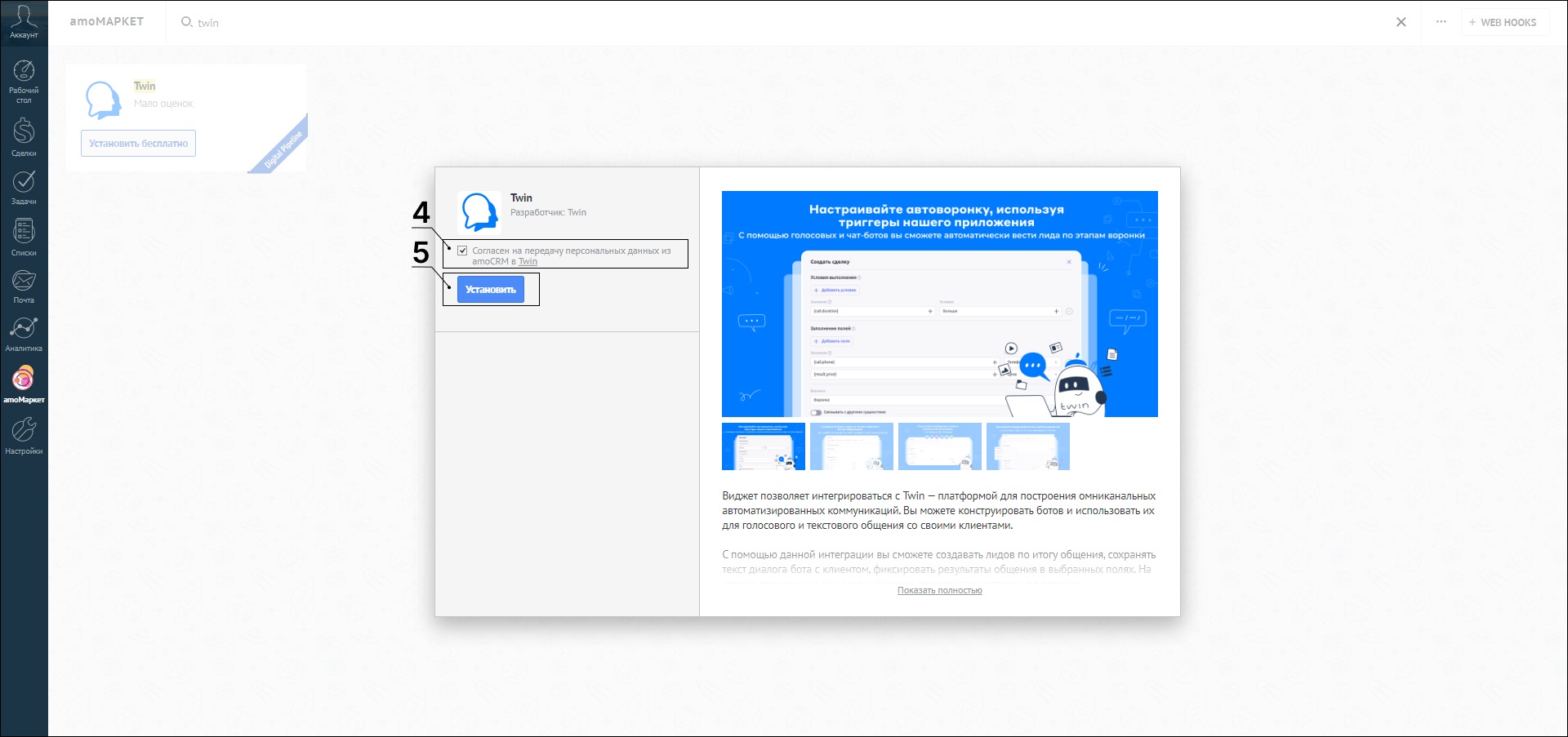Click 'Разработчик: Twin' text
This screenshot has width=1568, height=737.
548,212
